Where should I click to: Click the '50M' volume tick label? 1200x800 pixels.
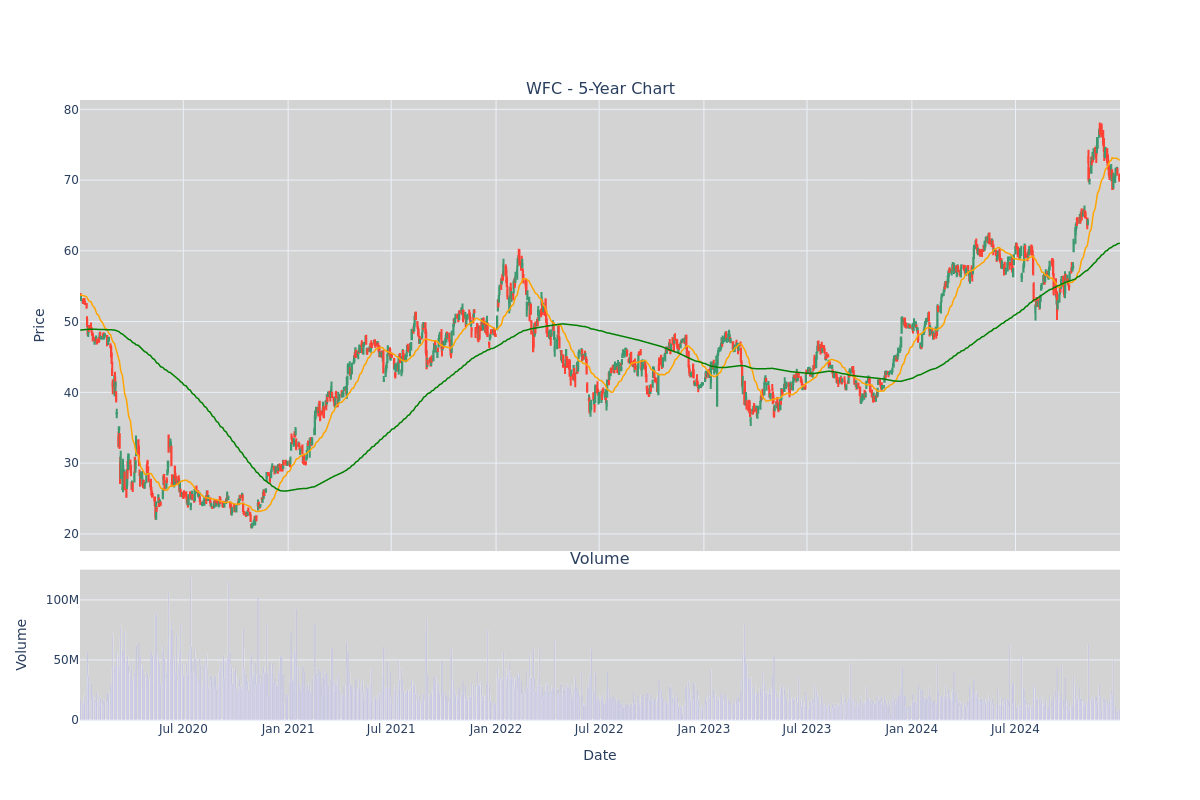pyautogui.click(x=65, y=660)
